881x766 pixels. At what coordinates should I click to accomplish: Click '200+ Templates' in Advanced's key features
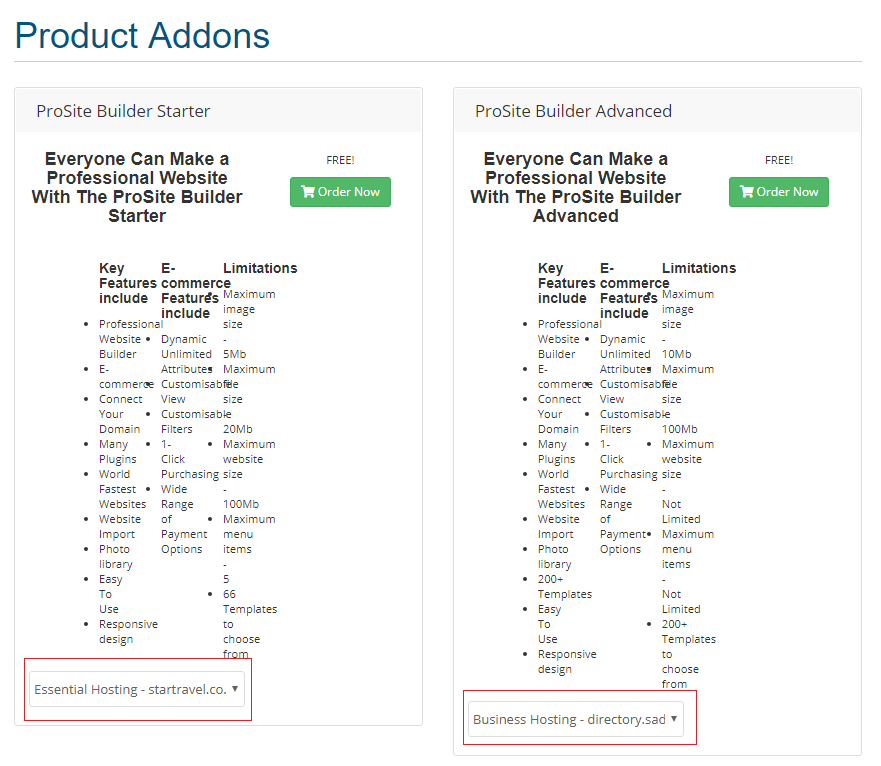tap(564, 587)
